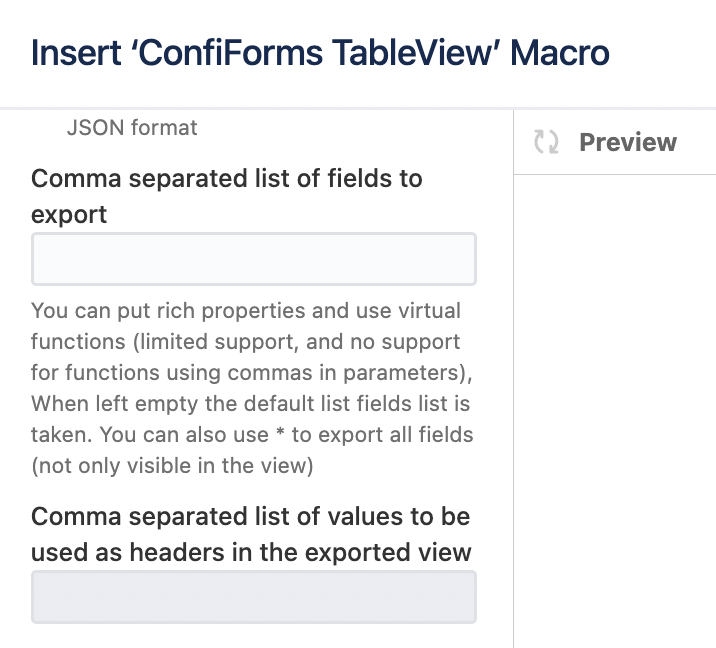This screenshot has height=648, width=716.
Task: Click the 'JSON format' description text
Action: click(132, 127)
